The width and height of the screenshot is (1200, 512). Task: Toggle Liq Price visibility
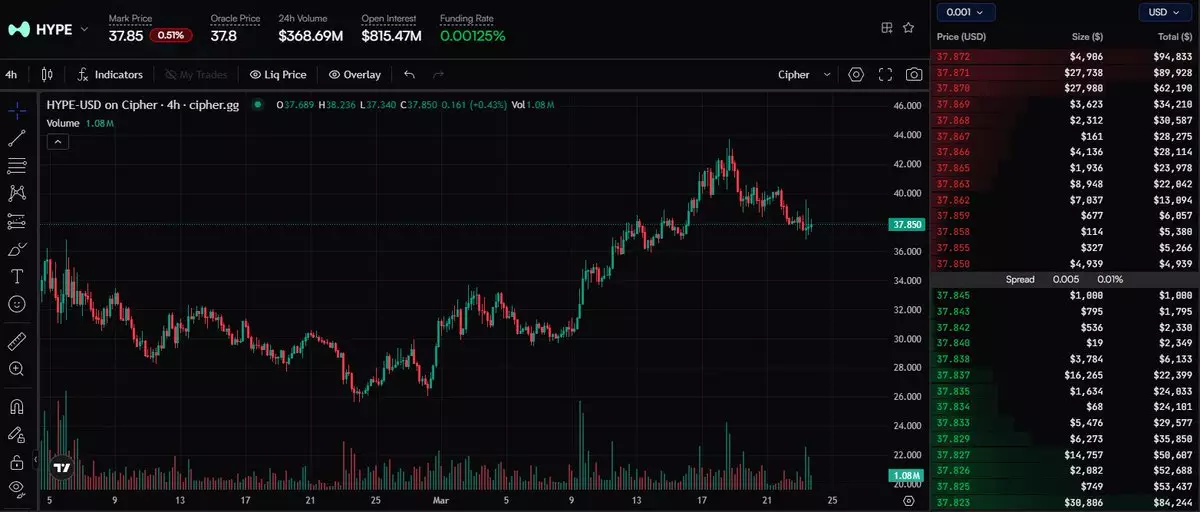[x=278, y=74]
